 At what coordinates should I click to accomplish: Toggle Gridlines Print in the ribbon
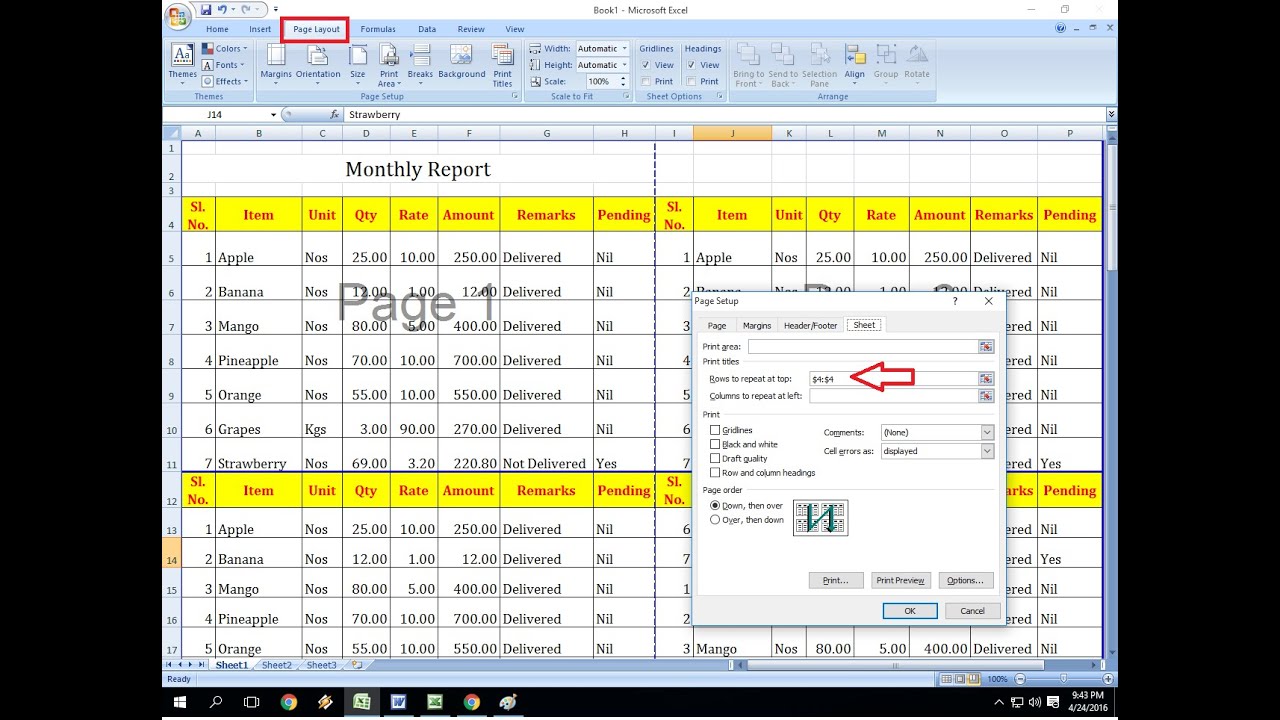click(x=646, y=81)
